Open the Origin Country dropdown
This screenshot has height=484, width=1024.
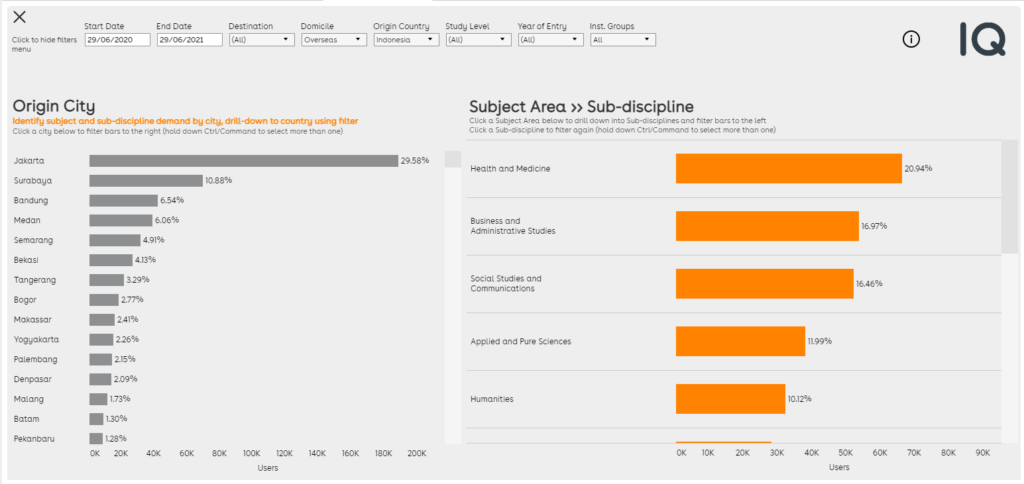(406, 40)
